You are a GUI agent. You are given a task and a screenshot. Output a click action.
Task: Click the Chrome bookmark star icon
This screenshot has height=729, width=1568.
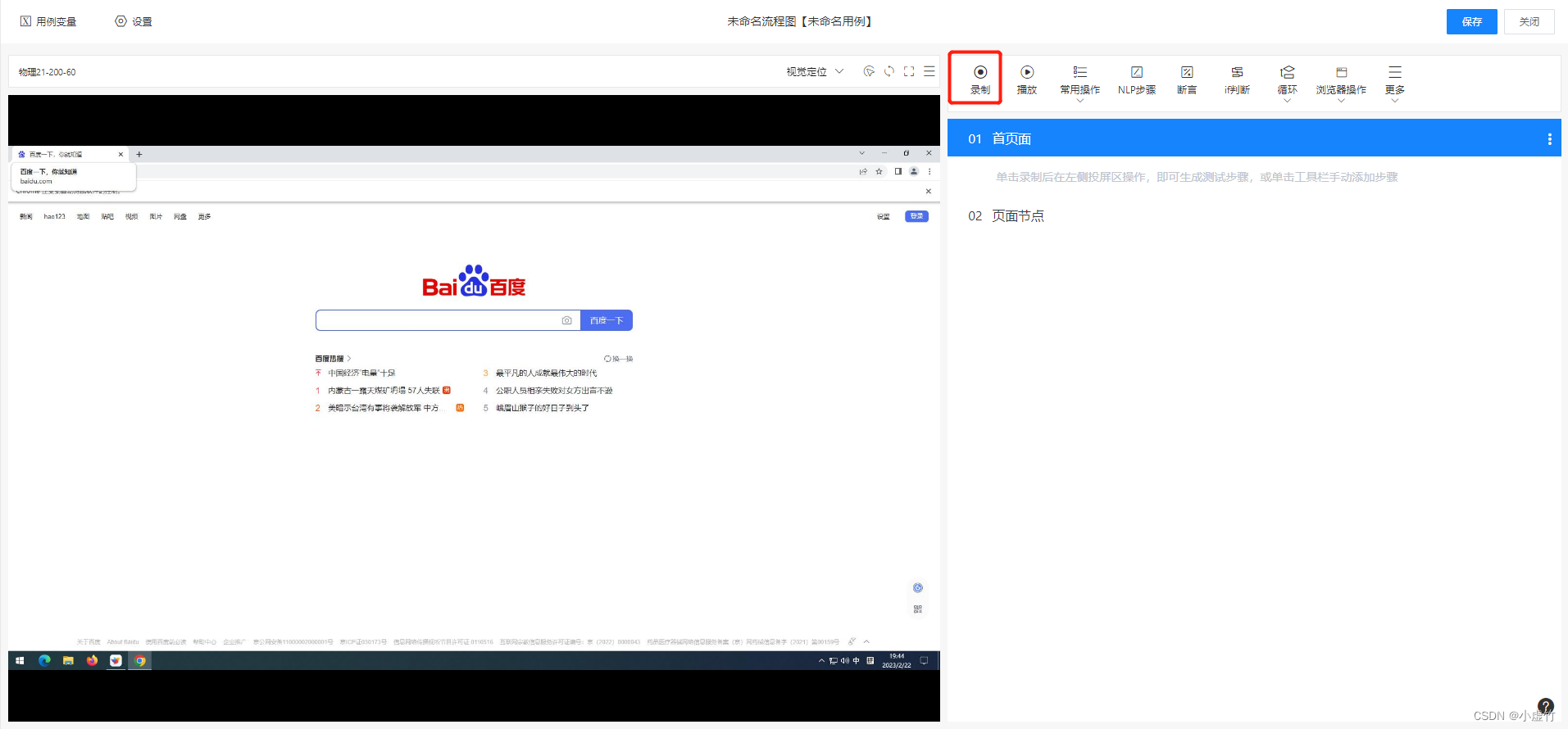pyautogui.click(x=879, y=171)
